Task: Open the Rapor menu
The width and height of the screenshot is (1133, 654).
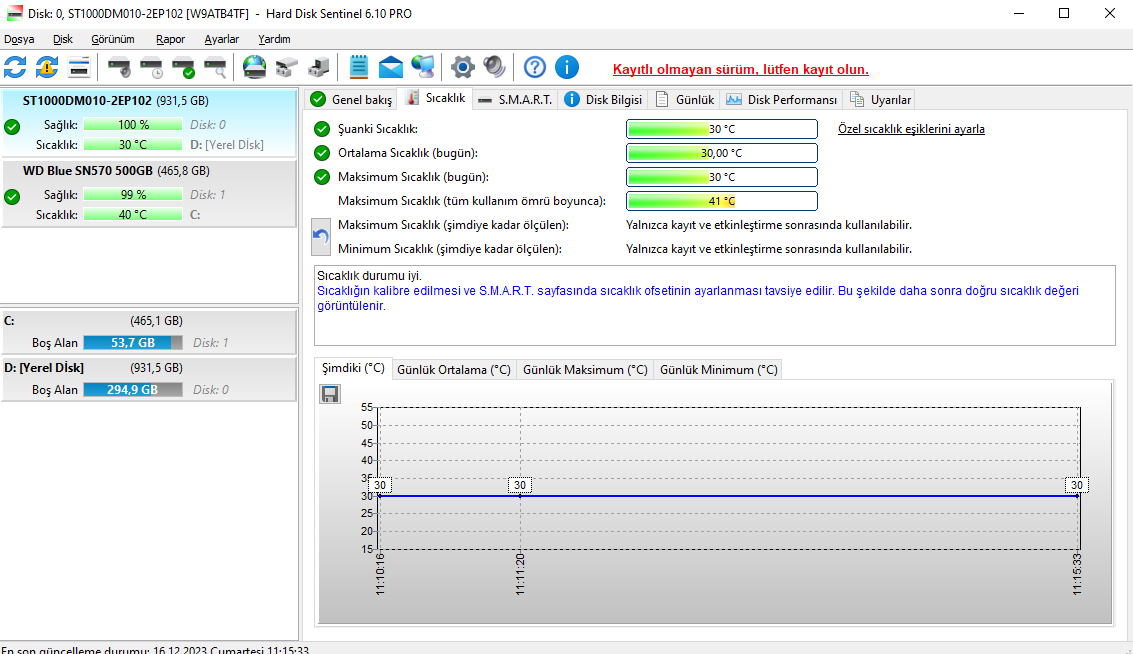Action: point(170,39)
